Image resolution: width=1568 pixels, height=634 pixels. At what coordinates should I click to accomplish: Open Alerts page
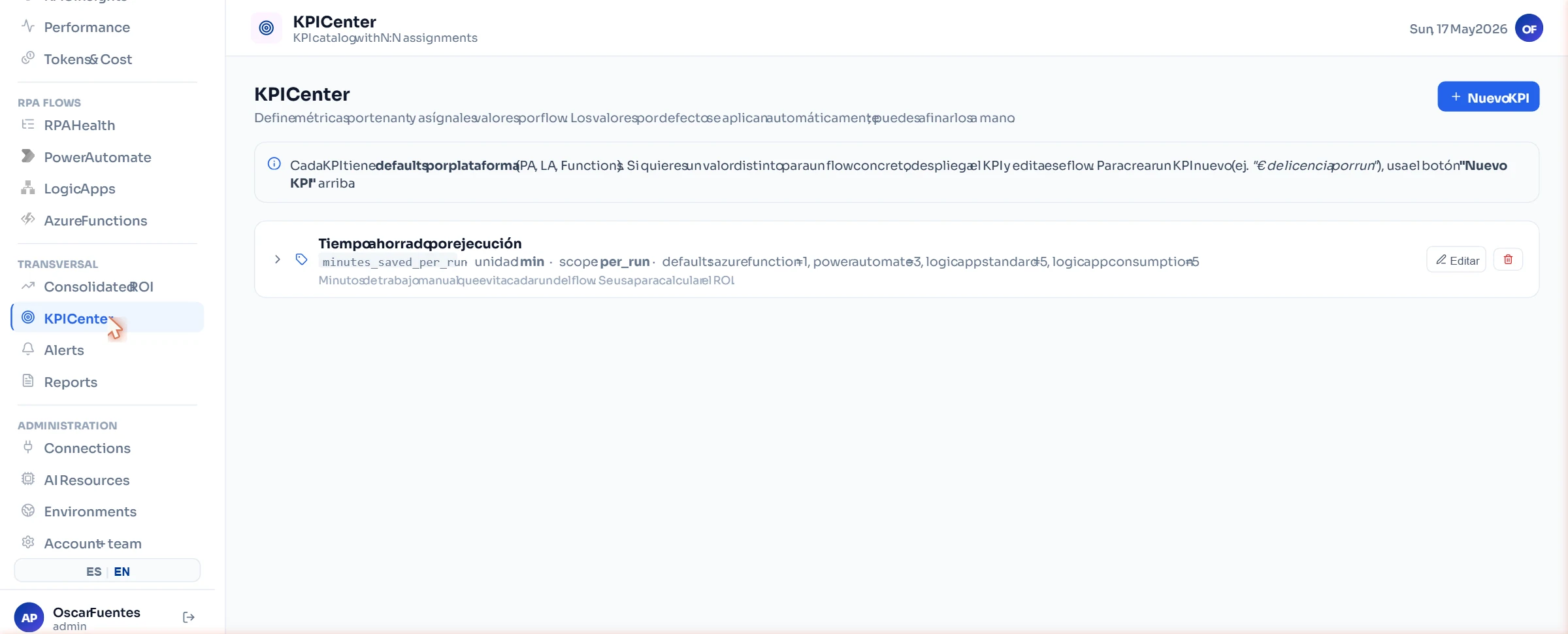[107, 350]
